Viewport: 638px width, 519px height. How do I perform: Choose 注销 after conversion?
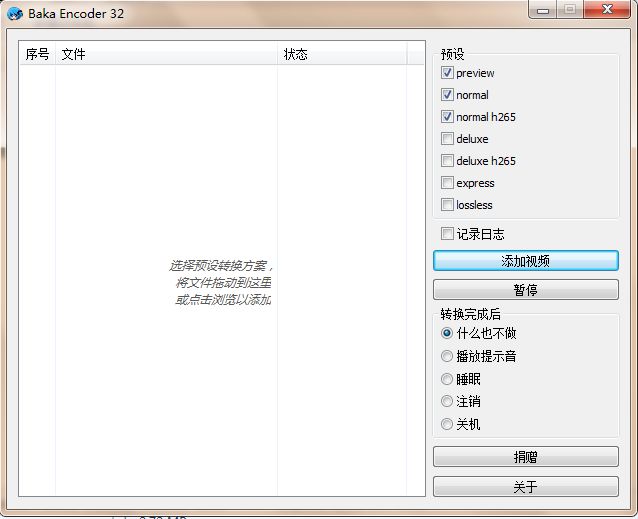coord(447,401)
